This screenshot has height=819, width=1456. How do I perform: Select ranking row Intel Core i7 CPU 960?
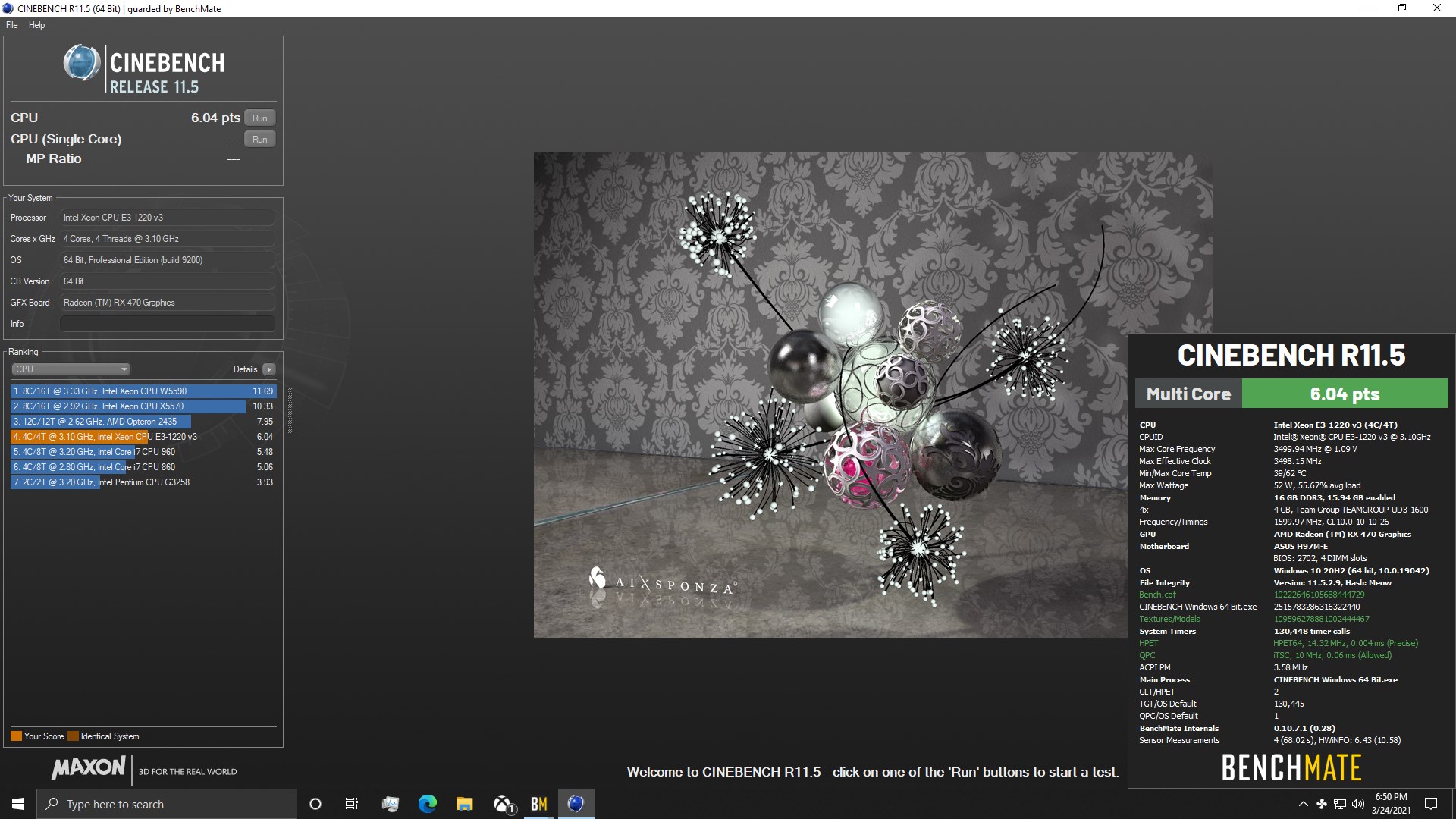coord(143,452)
